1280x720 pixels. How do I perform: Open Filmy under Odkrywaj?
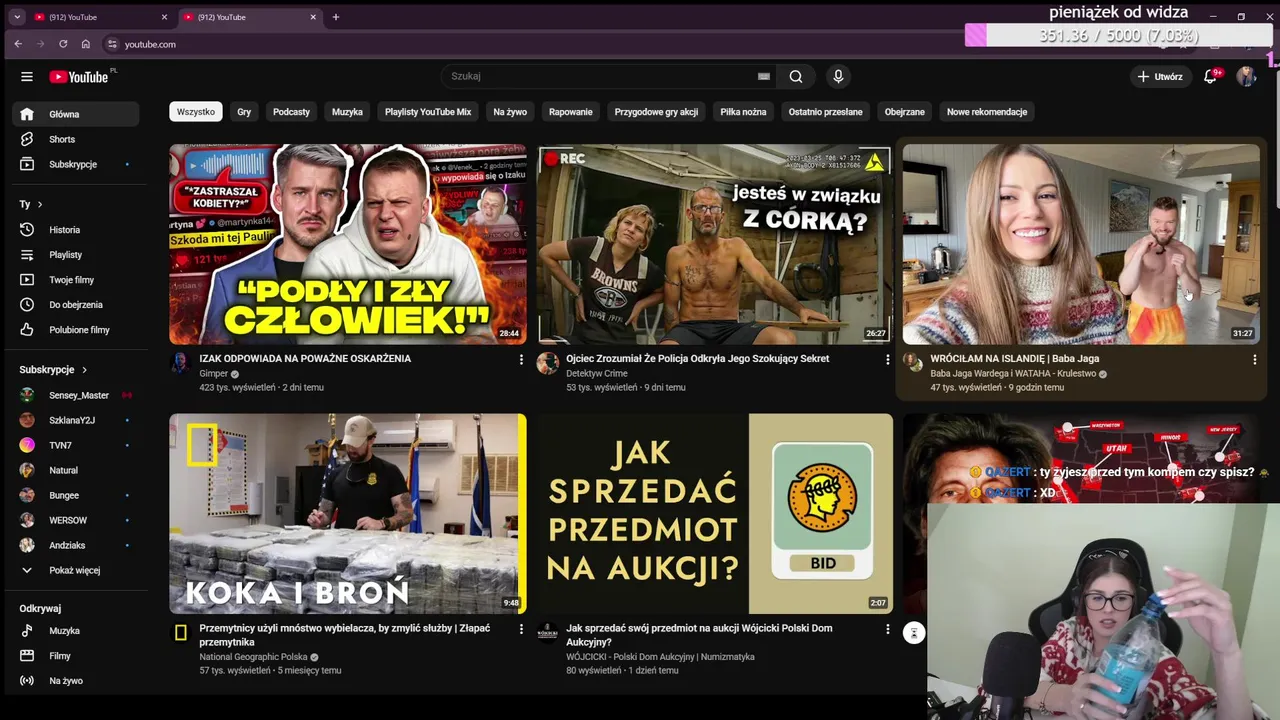[x=76, y=656]
